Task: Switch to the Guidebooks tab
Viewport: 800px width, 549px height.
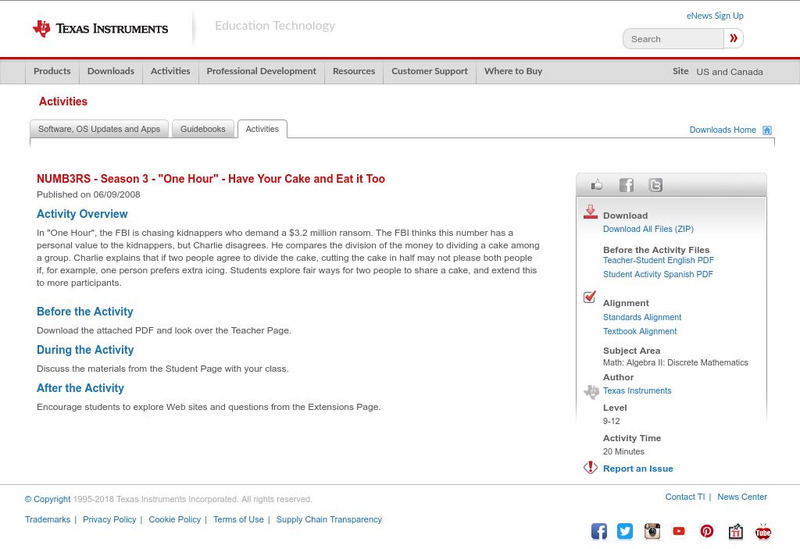Action: point(203,129)
